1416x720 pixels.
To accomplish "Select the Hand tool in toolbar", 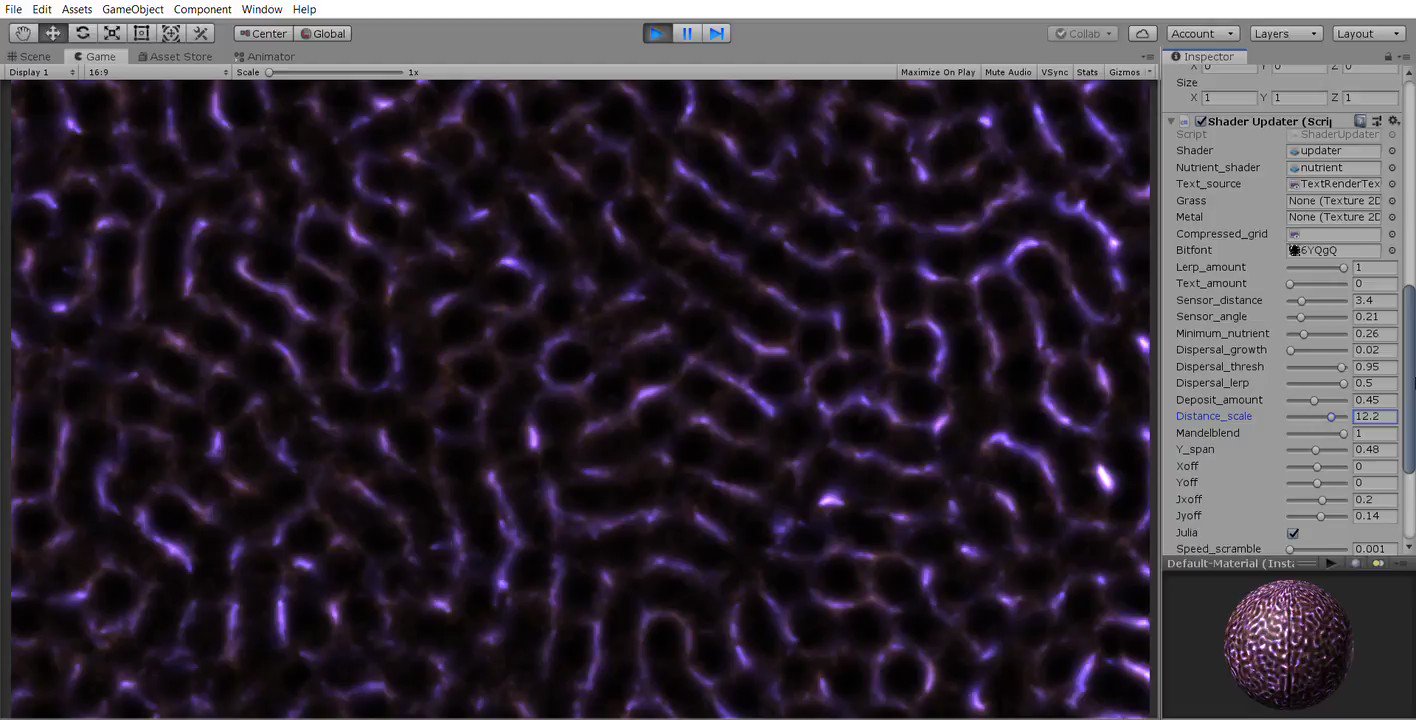I will 22,33.
